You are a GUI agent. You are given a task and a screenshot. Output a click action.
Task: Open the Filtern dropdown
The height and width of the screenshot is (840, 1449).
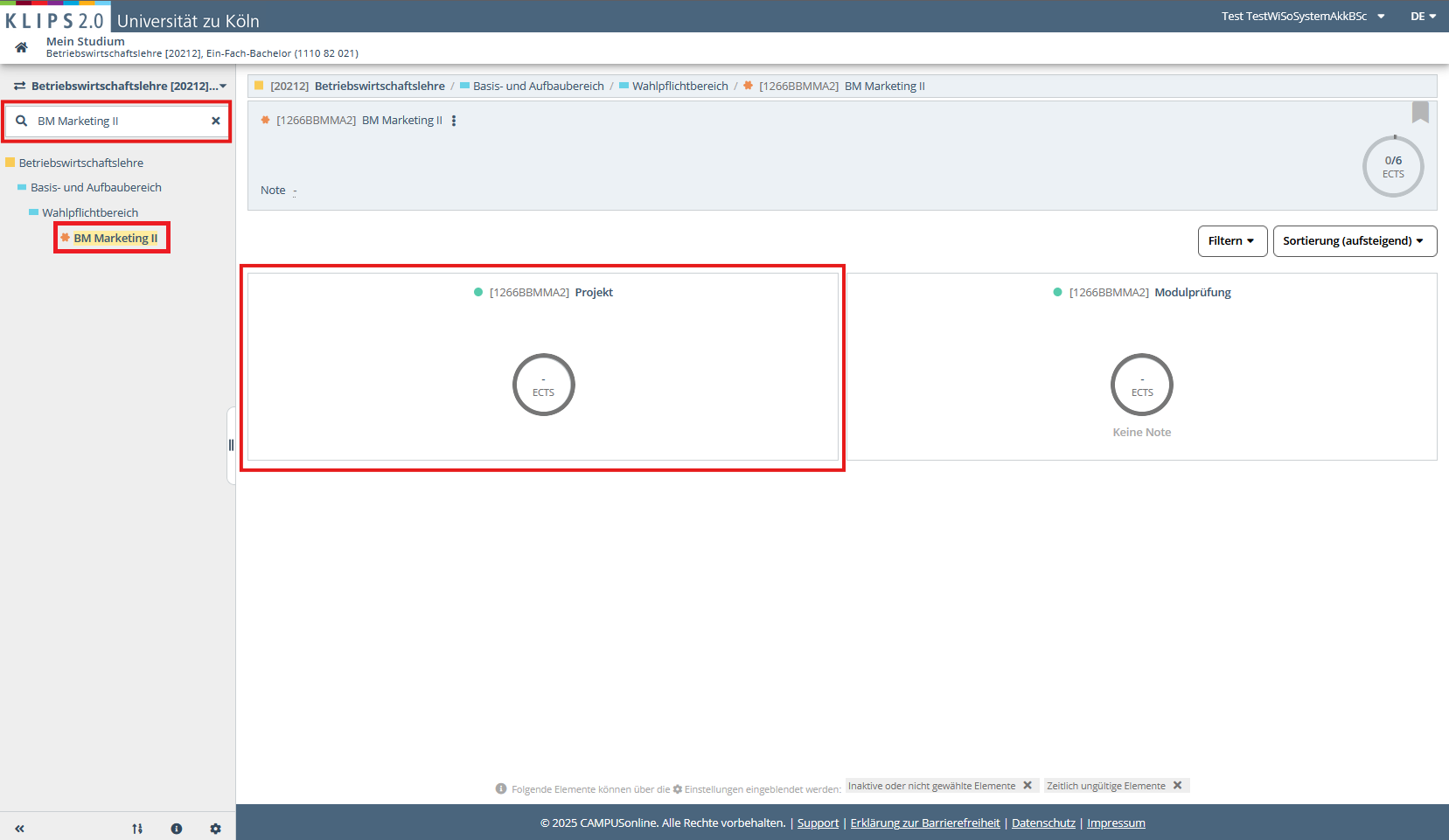(1232, 241)
